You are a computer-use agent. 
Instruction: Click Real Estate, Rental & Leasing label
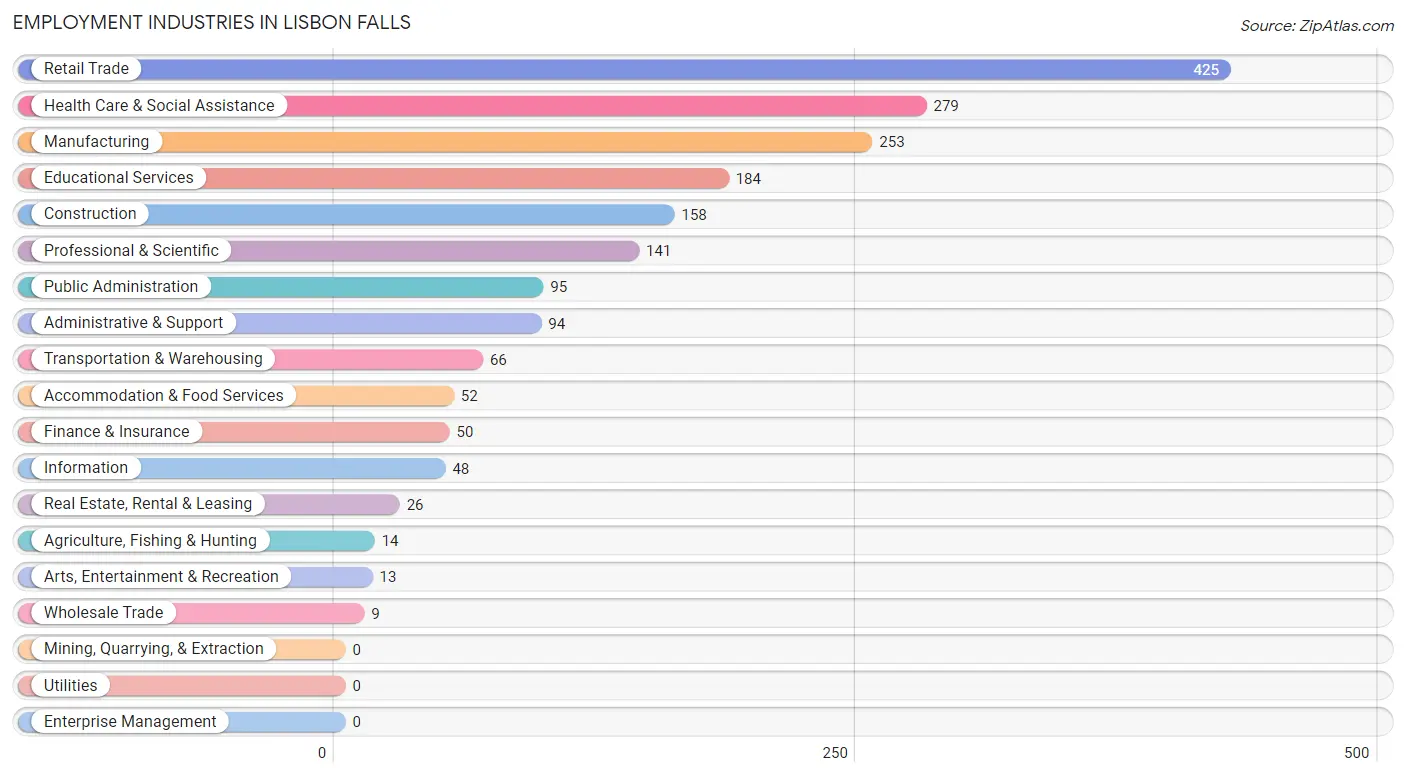click(x=148, y=504)
